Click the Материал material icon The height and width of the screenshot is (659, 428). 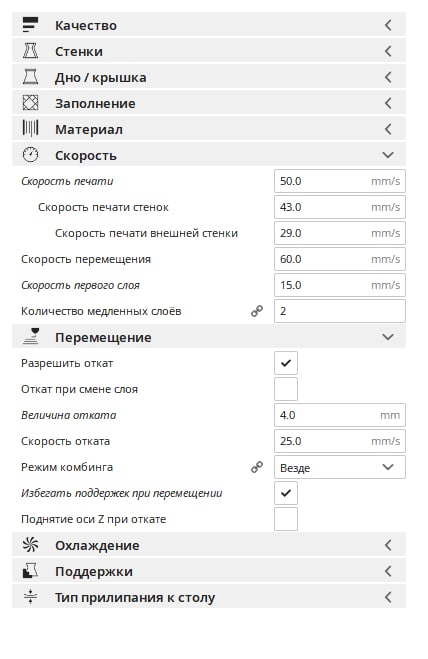point(30,129)
